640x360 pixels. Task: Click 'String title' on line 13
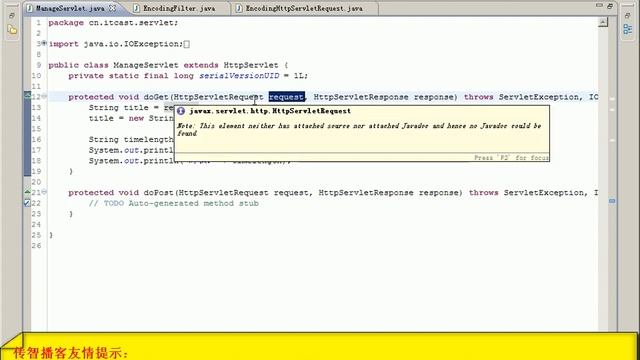coord(118,108)
